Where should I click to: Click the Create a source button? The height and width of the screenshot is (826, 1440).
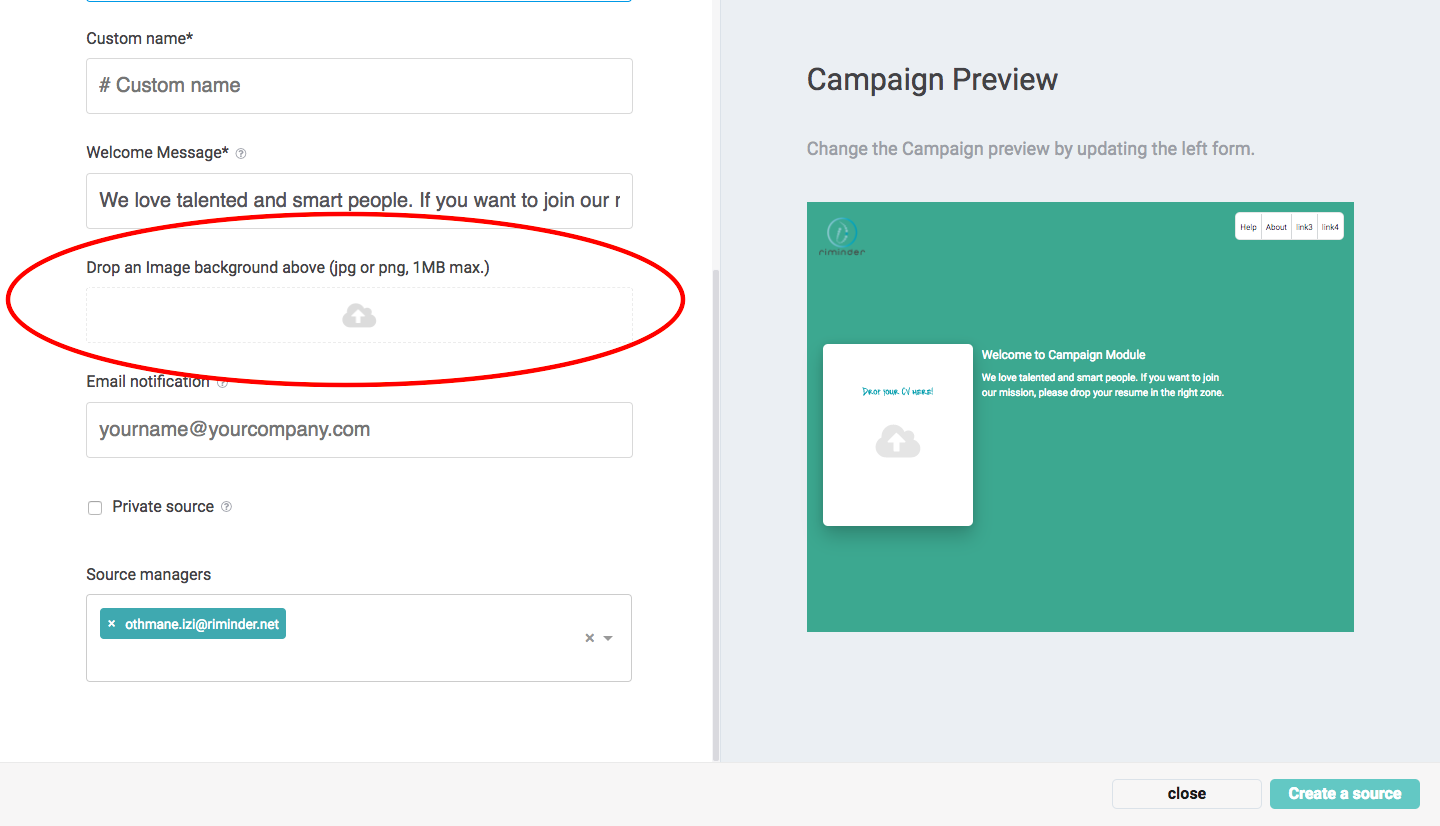[x=1345, y=794]
